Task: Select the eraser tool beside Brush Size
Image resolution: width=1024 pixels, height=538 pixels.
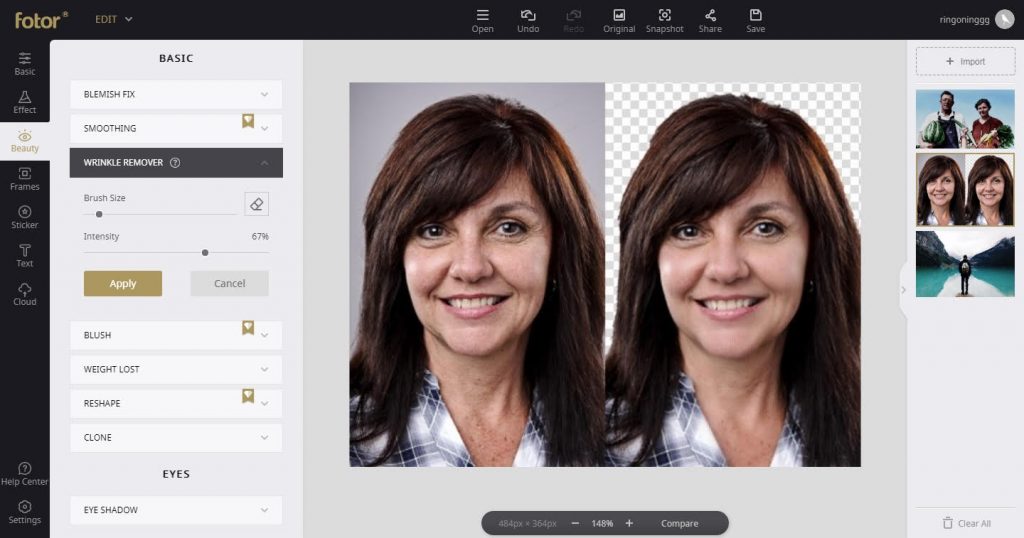Action: click(x=256, y=204)
